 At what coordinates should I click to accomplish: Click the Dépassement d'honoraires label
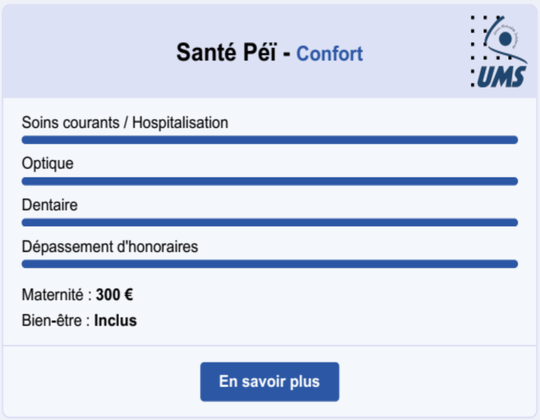[110, 247]
